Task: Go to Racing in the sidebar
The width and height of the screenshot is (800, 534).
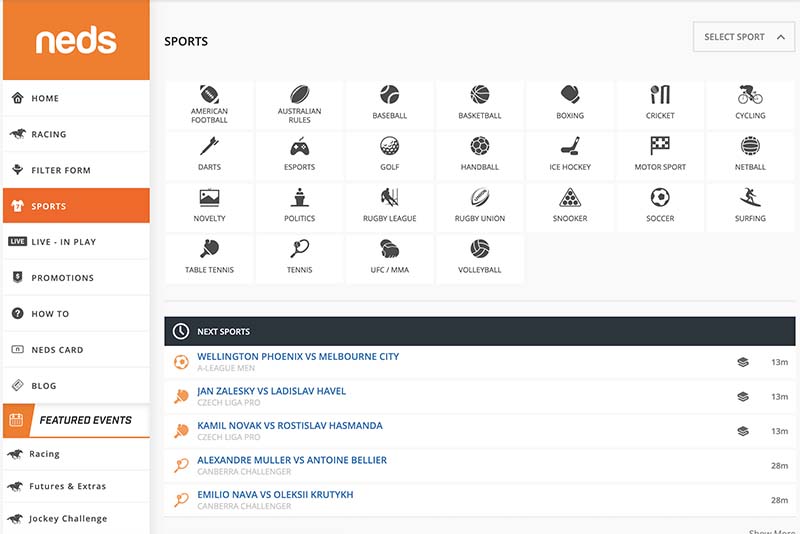Action: point(48,134)
